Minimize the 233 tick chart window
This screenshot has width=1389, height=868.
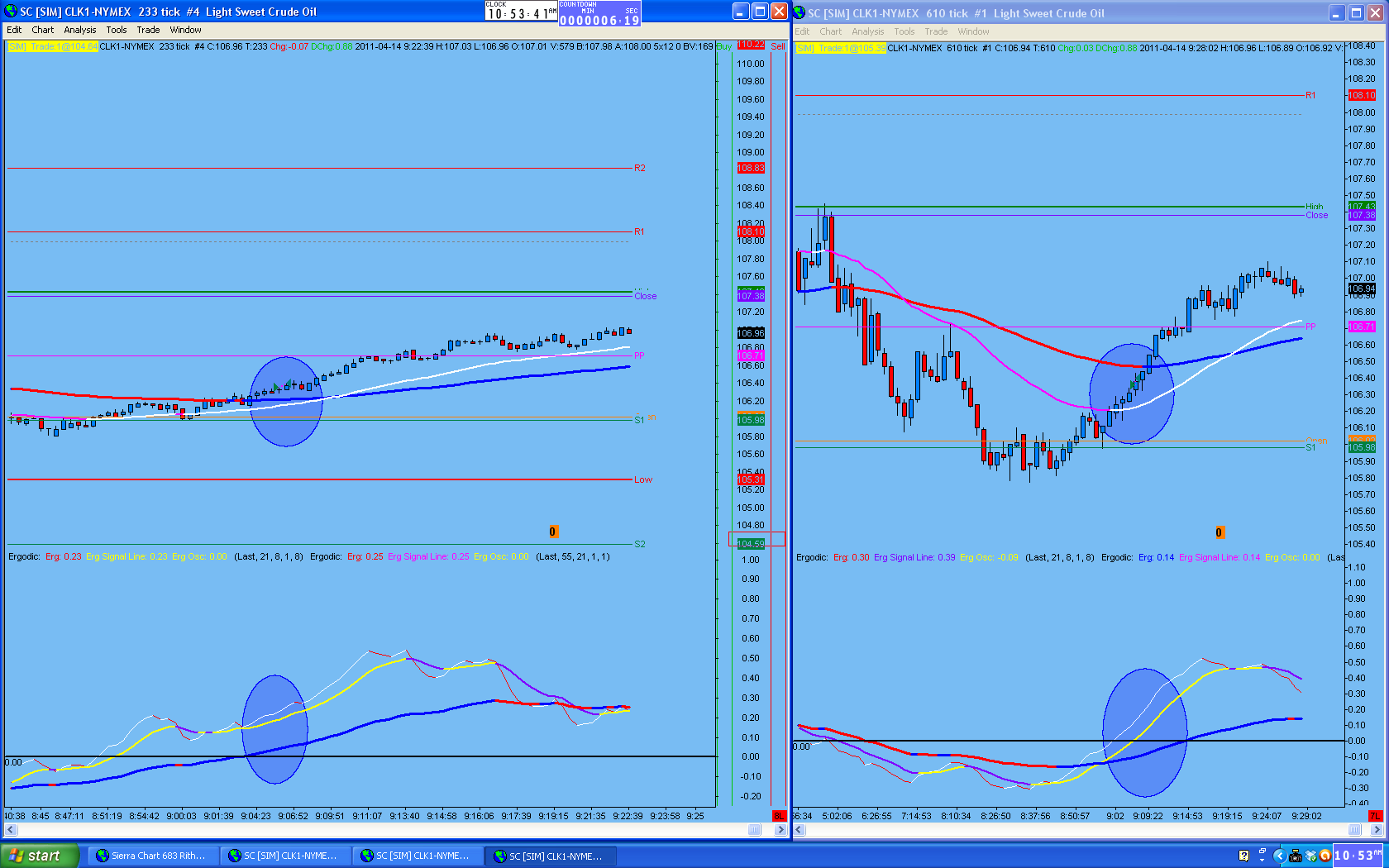(x=741, y=12)
